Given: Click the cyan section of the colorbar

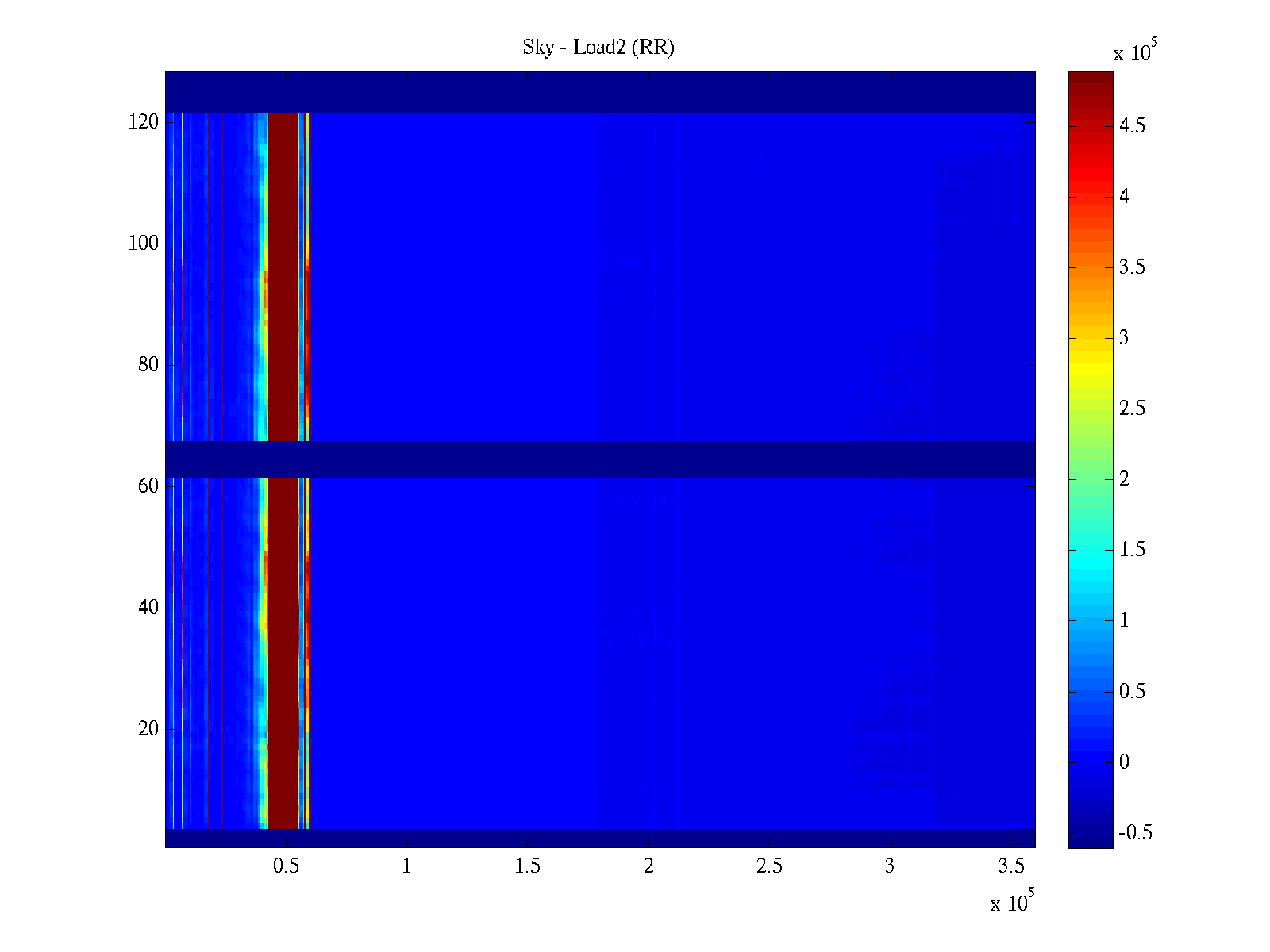Looking at the screenshot, I should tap(1090, 555).
